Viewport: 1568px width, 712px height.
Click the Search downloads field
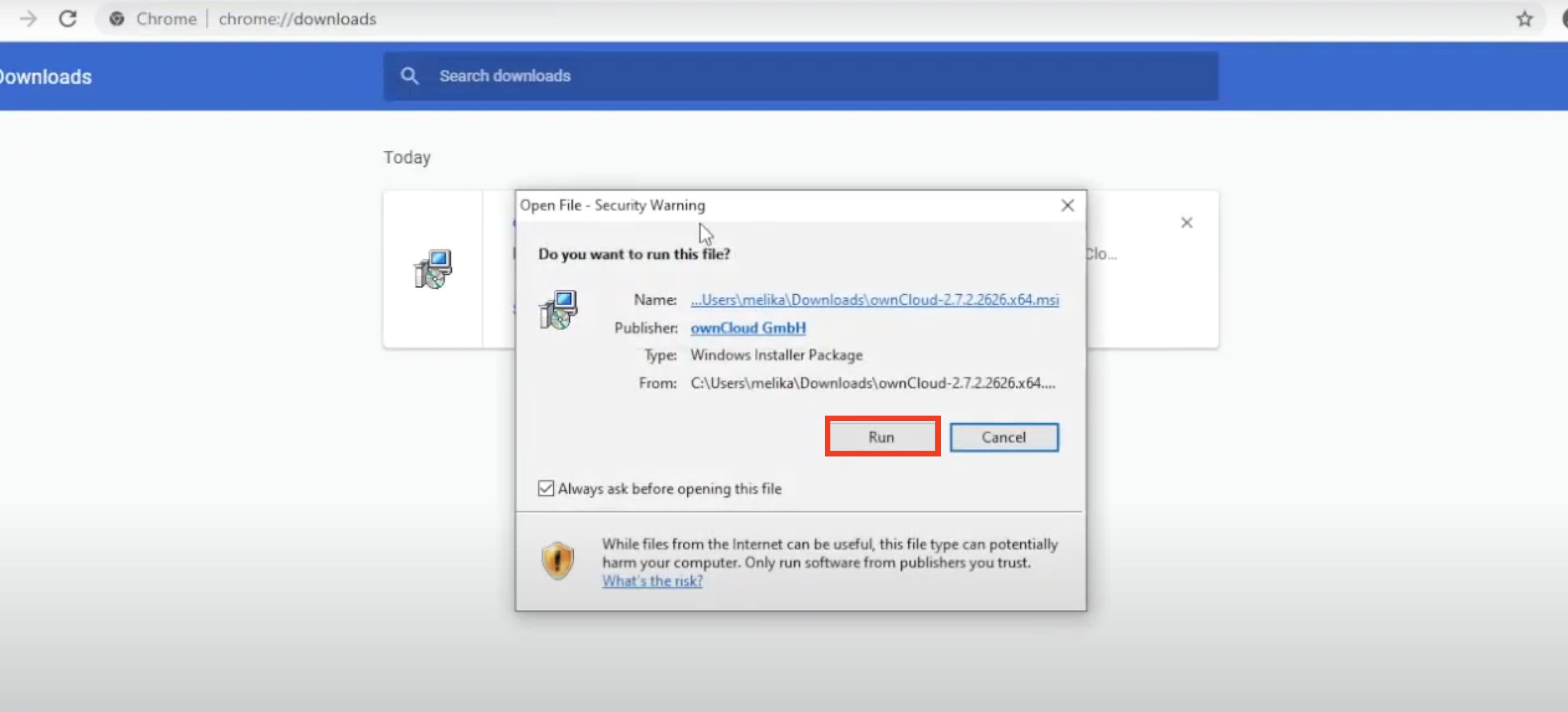point(801,76)
